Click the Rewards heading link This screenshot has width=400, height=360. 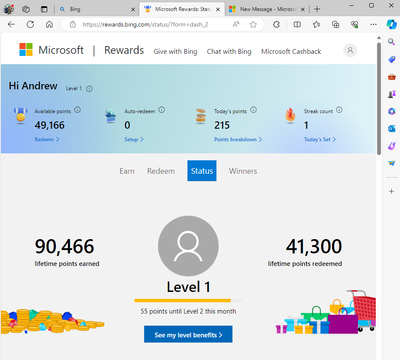[124, 50]
